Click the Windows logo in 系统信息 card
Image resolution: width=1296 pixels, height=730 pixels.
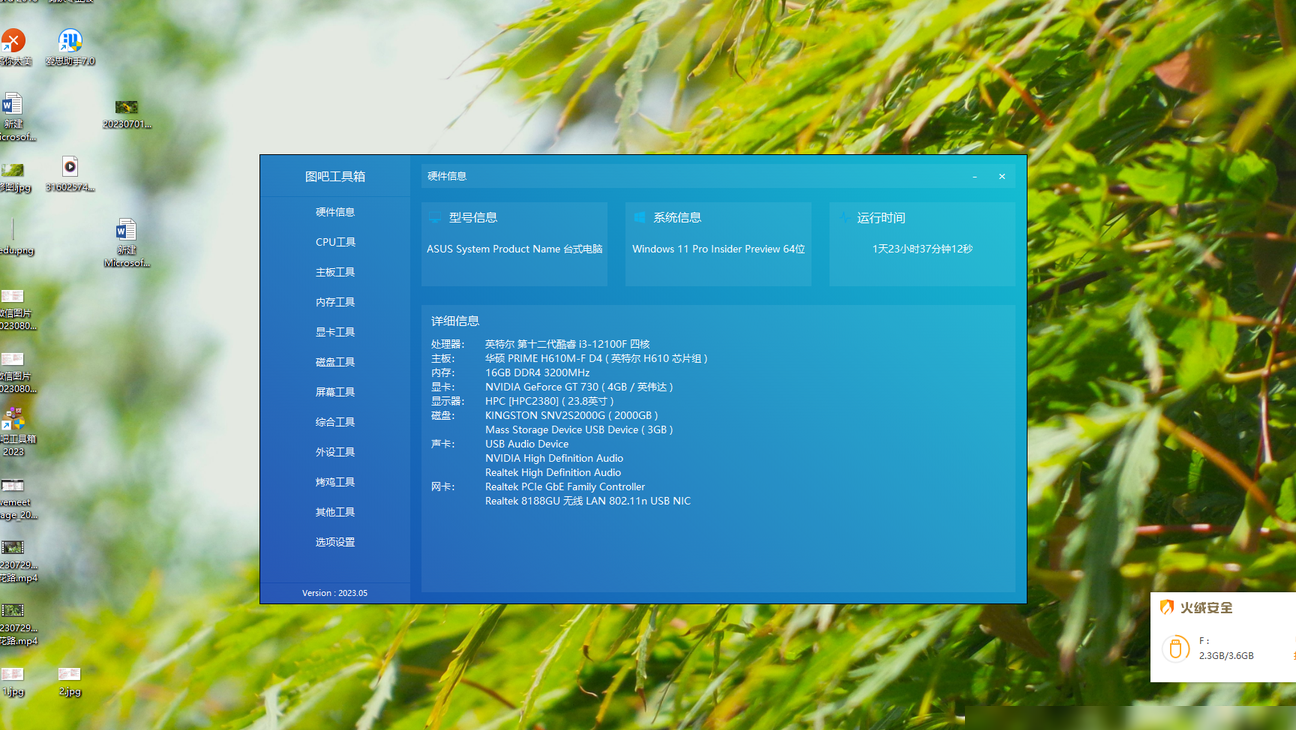pyautogui.click(x=640, y=217)
